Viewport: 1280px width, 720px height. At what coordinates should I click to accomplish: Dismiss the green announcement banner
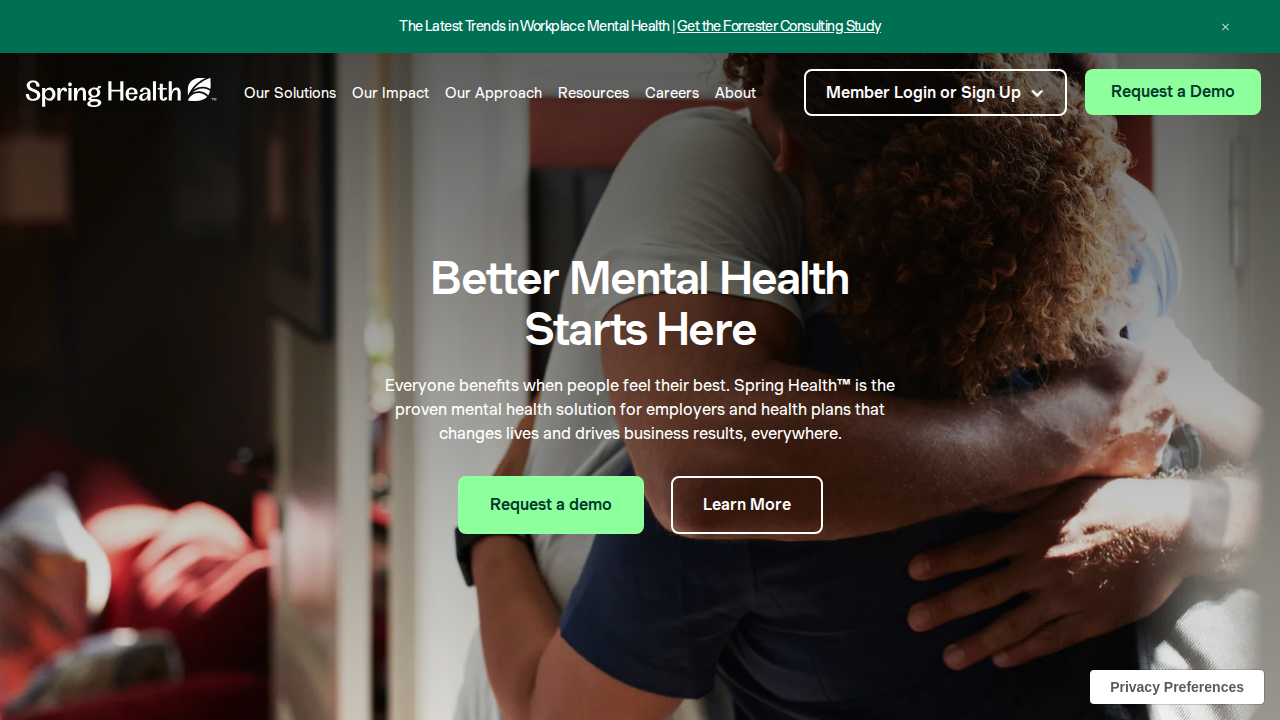[x=1225, y=27]
